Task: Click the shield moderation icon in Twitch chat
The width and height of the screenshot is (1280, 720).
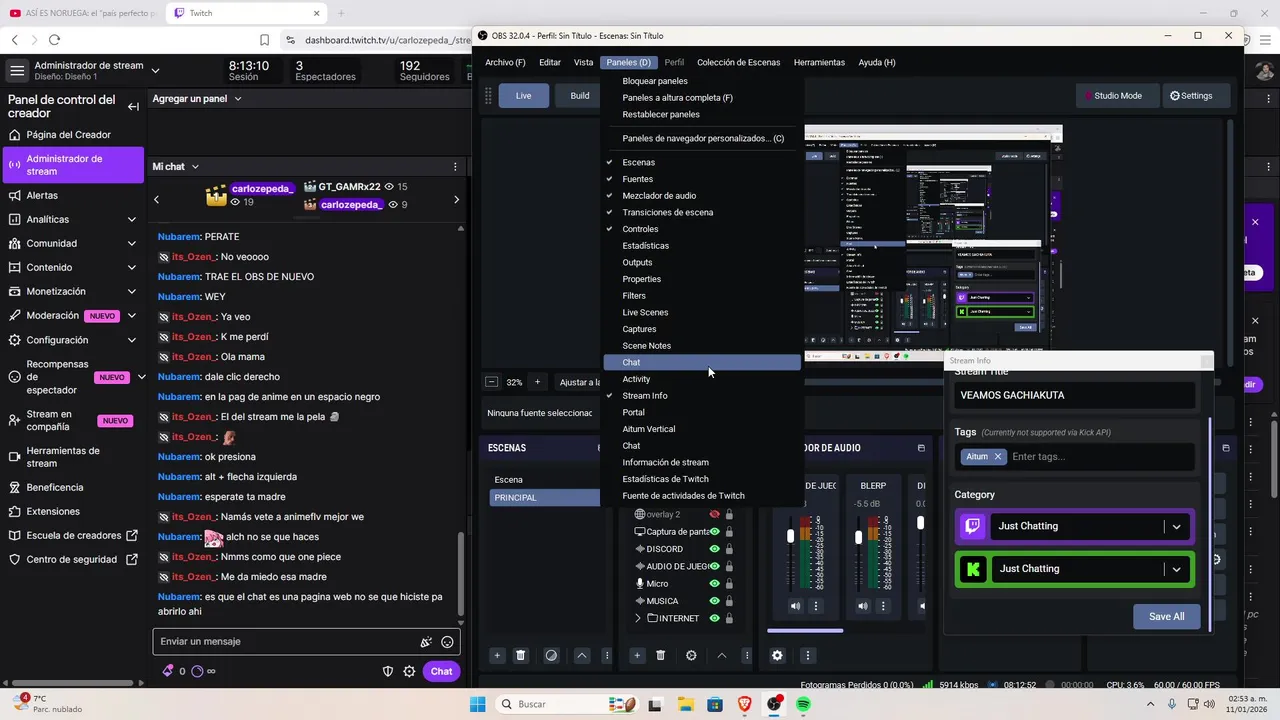Action: coord(388,672)
